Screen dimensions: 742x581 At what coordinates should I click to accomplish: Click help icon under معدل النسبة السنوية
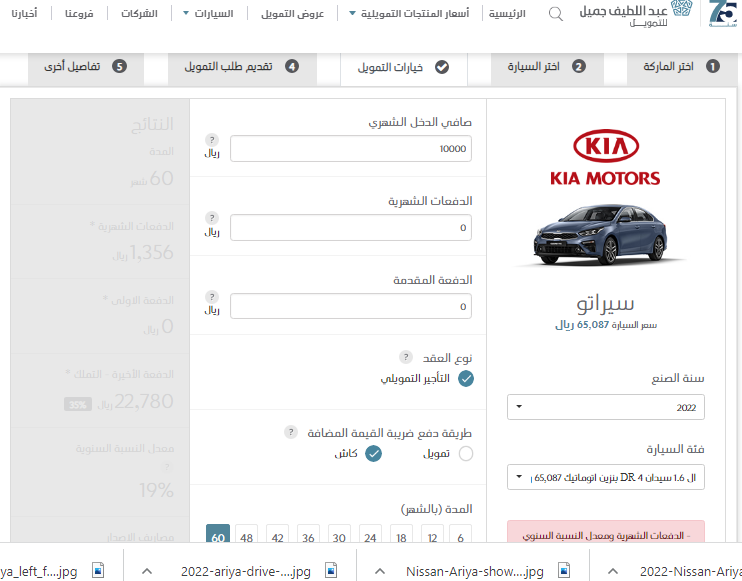pos(166,467)
